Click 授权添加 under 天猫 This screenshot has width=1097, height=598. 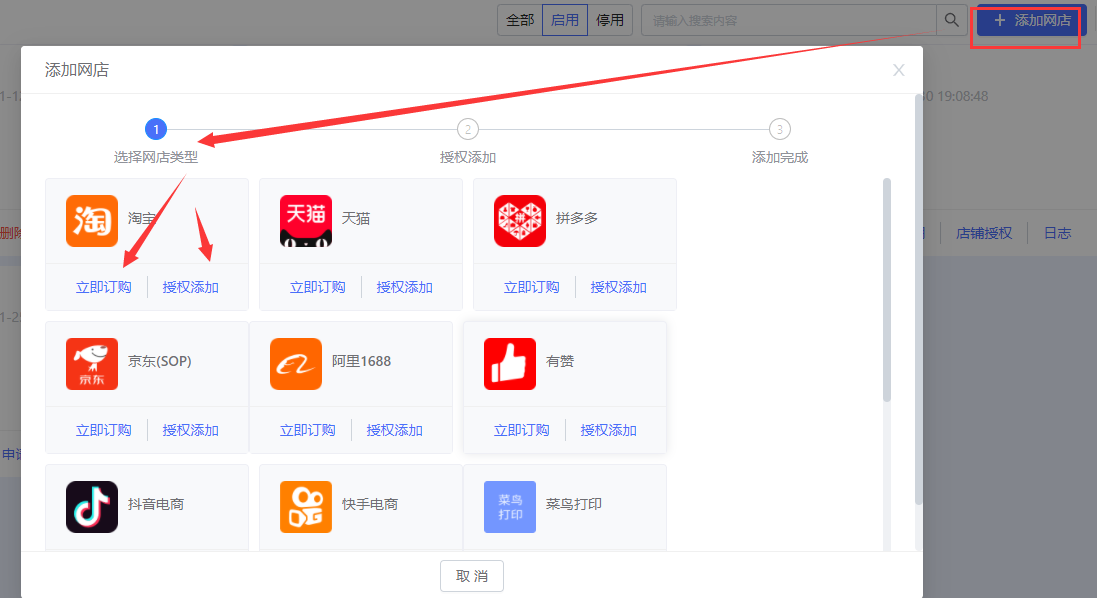pyautogui.click(x=404, y=287)
